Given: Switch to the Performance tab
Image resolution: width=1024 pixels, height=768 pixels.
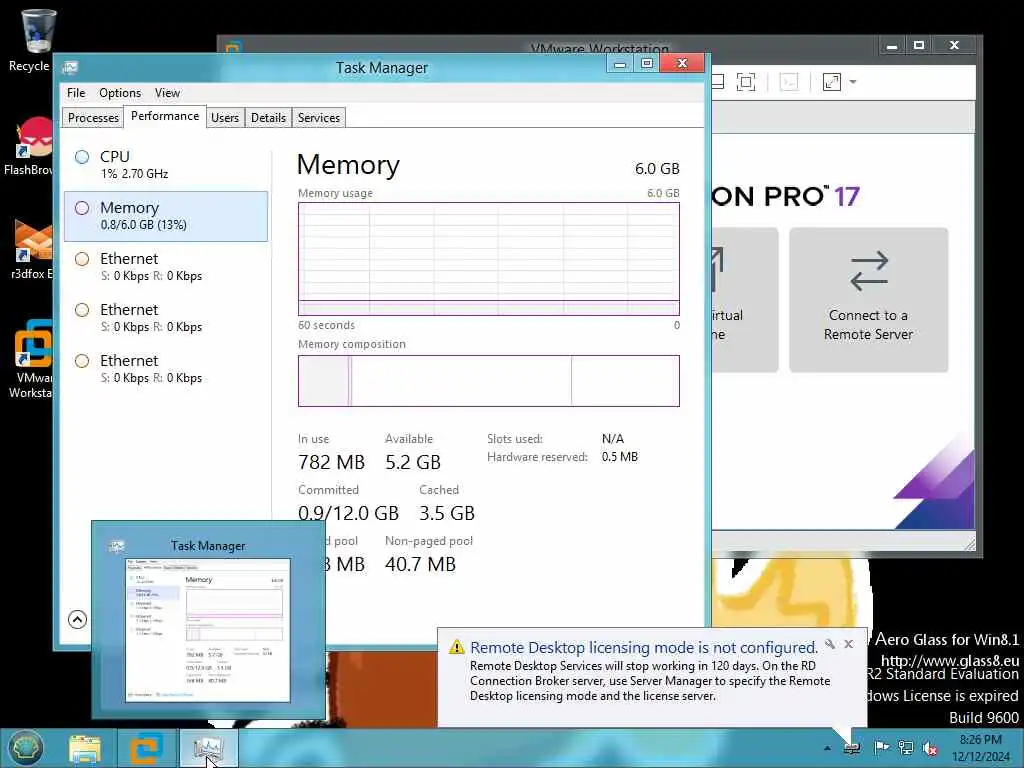Looking at the screenshot, I should (165, 116).
